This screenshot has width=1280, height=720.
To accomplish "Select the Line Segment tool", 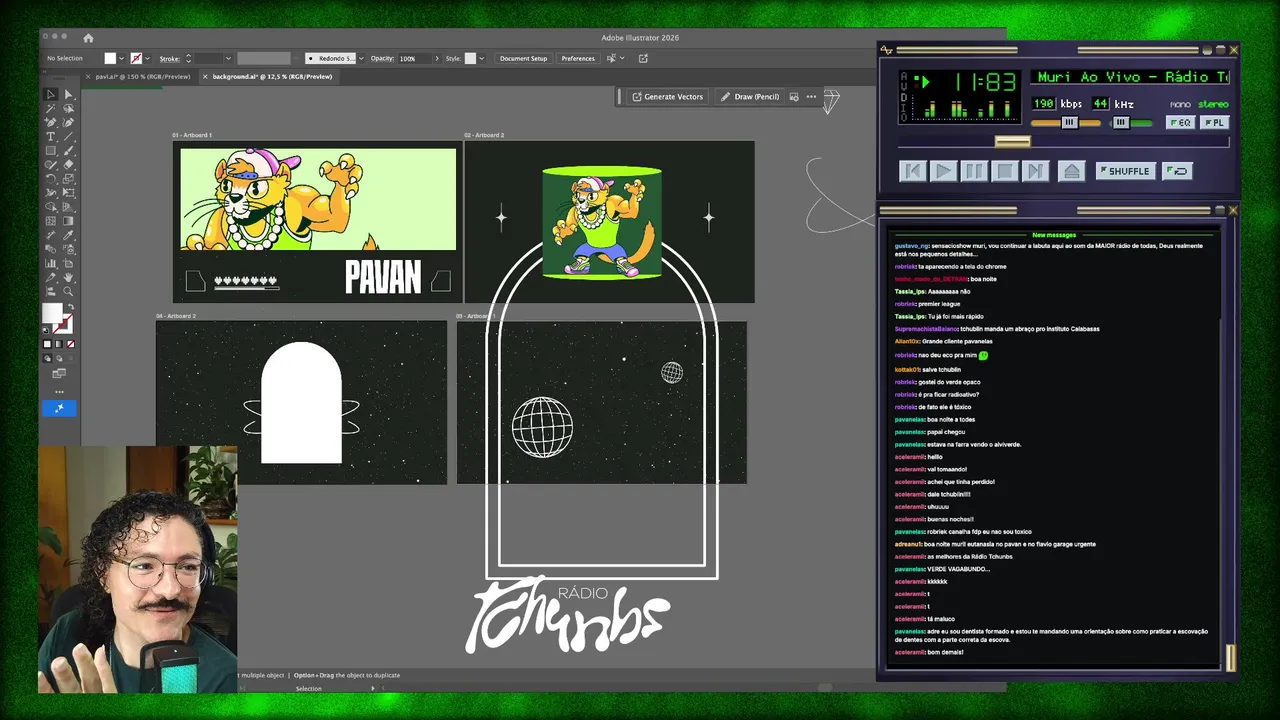I will coord(69,135).
